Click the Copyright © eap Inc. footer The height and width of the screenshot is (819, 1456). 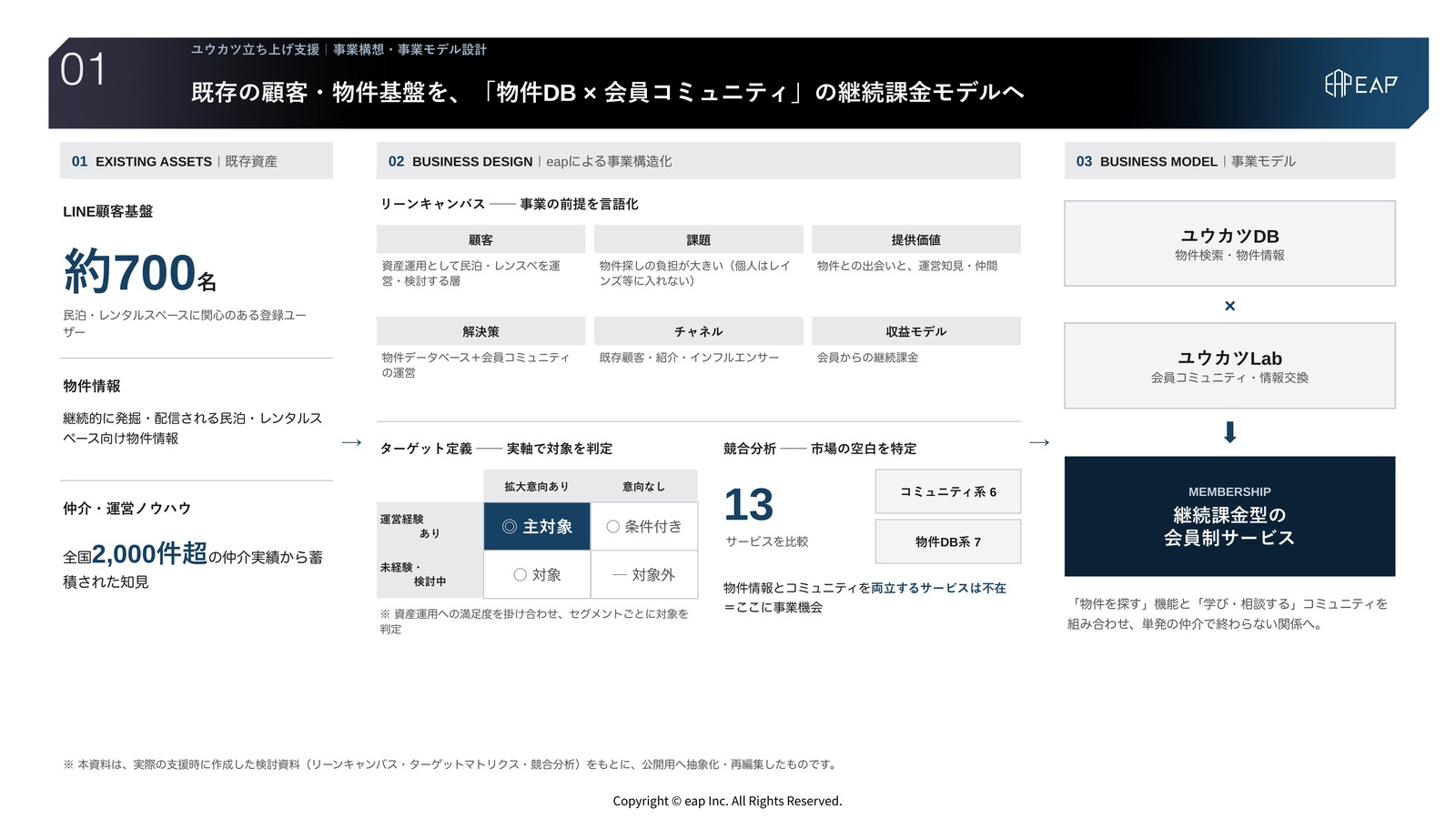(x=727, y=801)
